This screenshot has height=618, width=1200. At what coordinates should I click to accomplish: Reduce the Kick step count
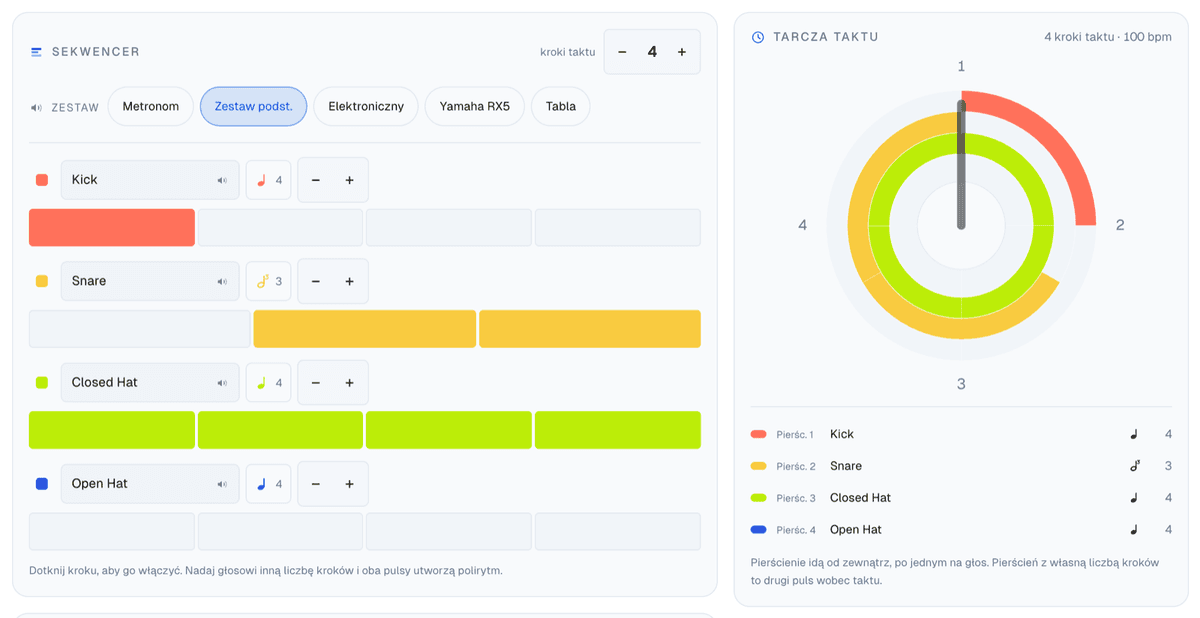click(x=316, y=180)
